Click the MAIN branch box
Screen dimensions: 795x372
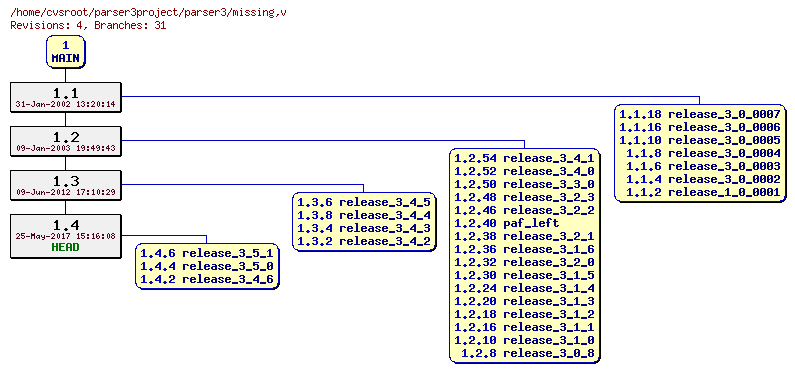65,52
